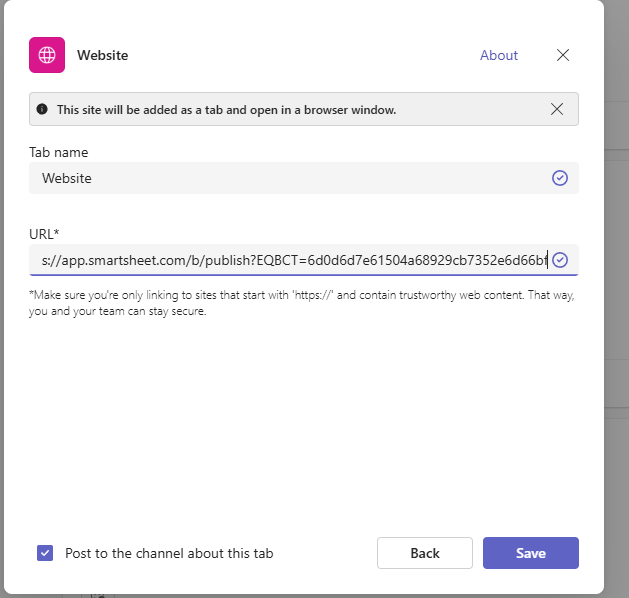
Task: Click the banner text about opening in browser
Action: 226,109
